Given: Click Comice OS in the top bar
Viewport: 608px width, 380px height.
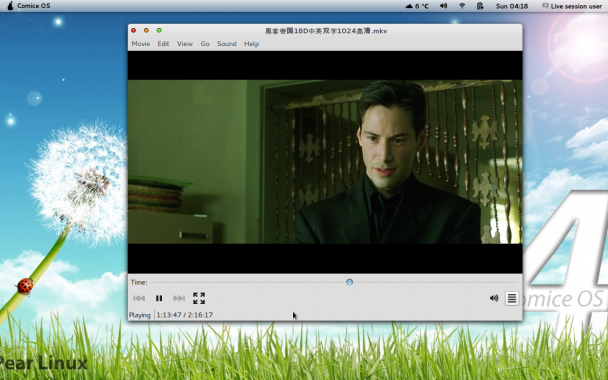Looking at the screenshot, I should tap(34, 6).
